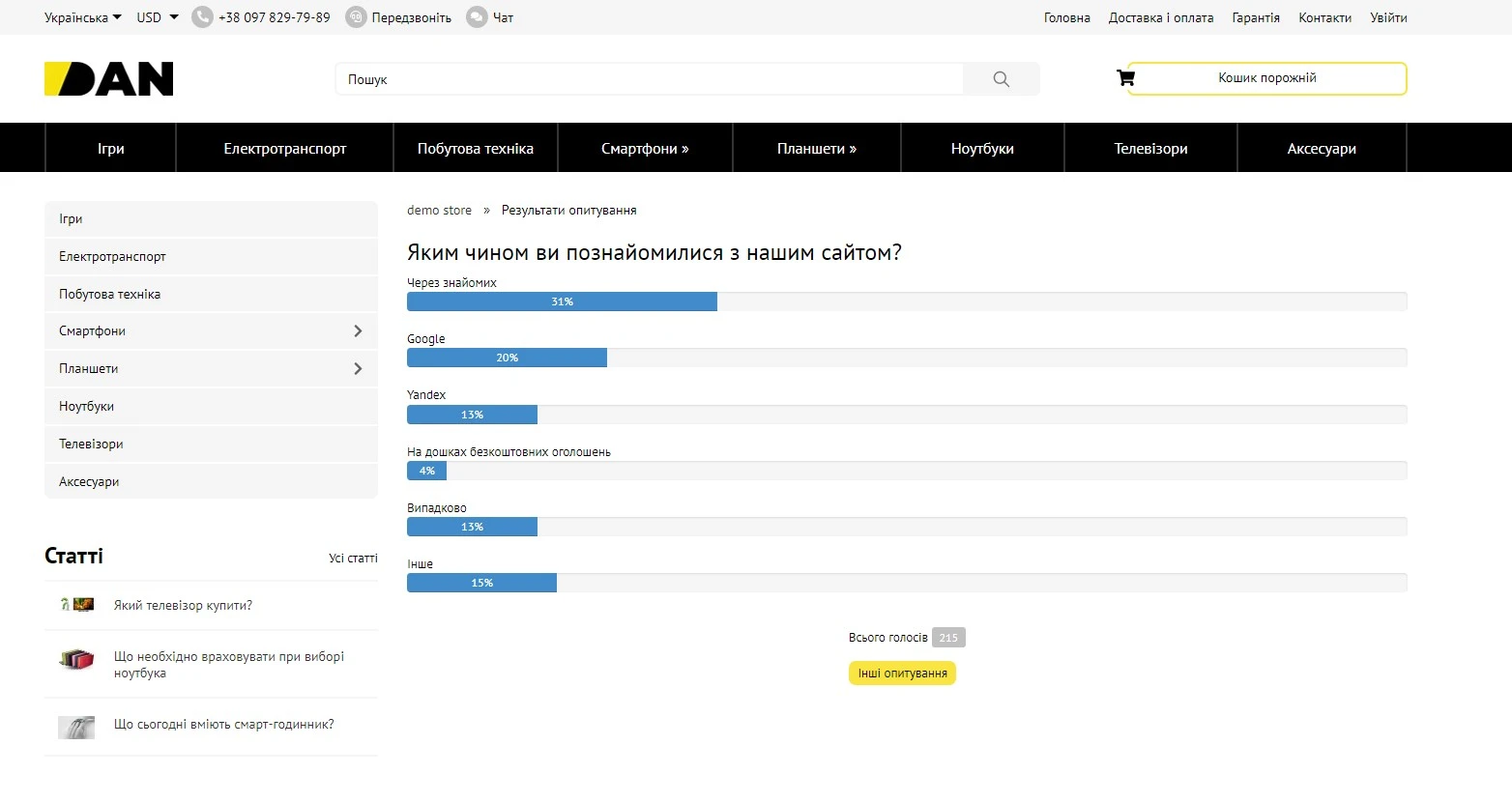Click the shopping cart icon
Viewport: 1512px width, 803px height.
click(1125, 78)
